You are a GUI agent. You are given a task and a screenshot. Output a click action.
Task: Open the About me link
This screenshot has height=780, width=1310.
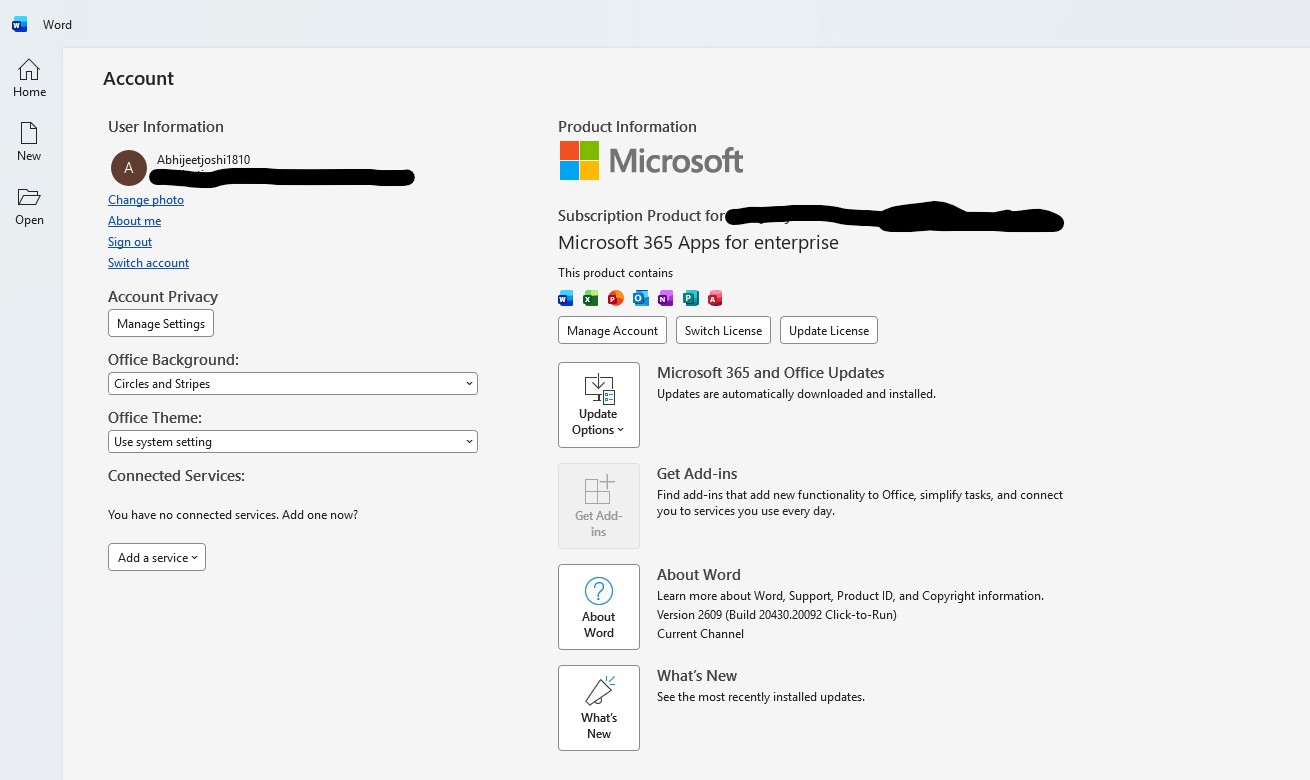click(134, 221)
